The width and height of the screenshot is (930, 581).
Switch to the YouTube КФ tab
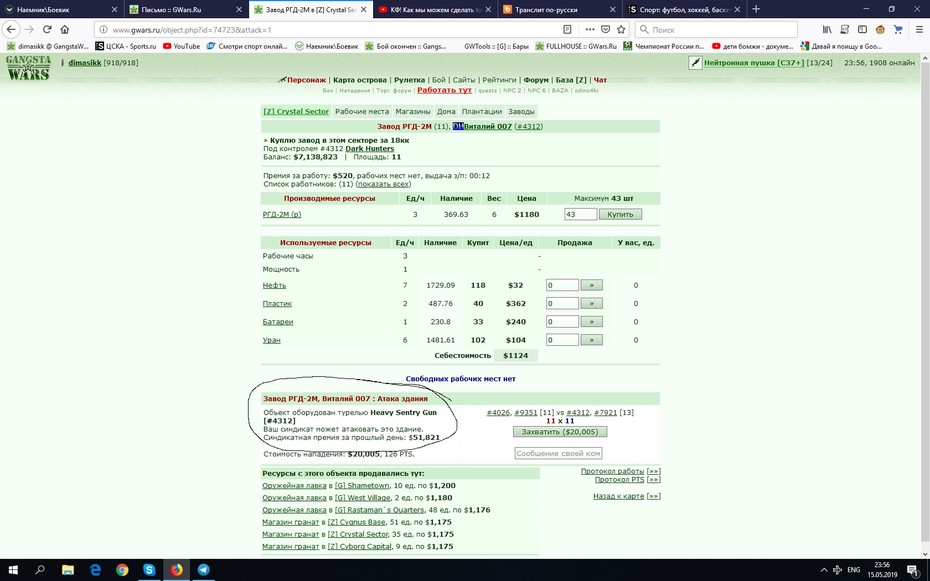point(435,9)
